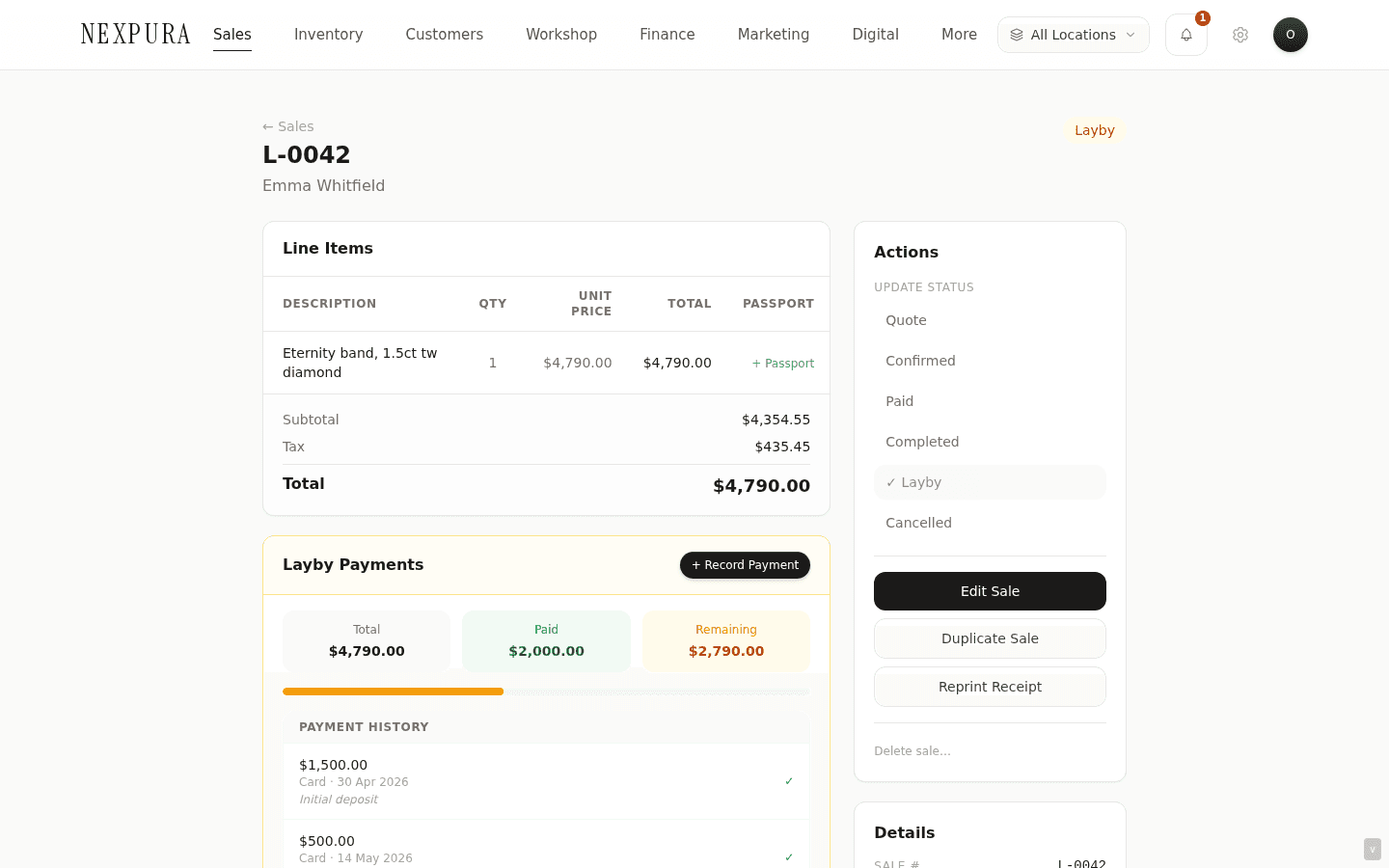This screenshot has width=1389, height=868.
Task: Click the Edit Sale button
Action: point(990,591)
